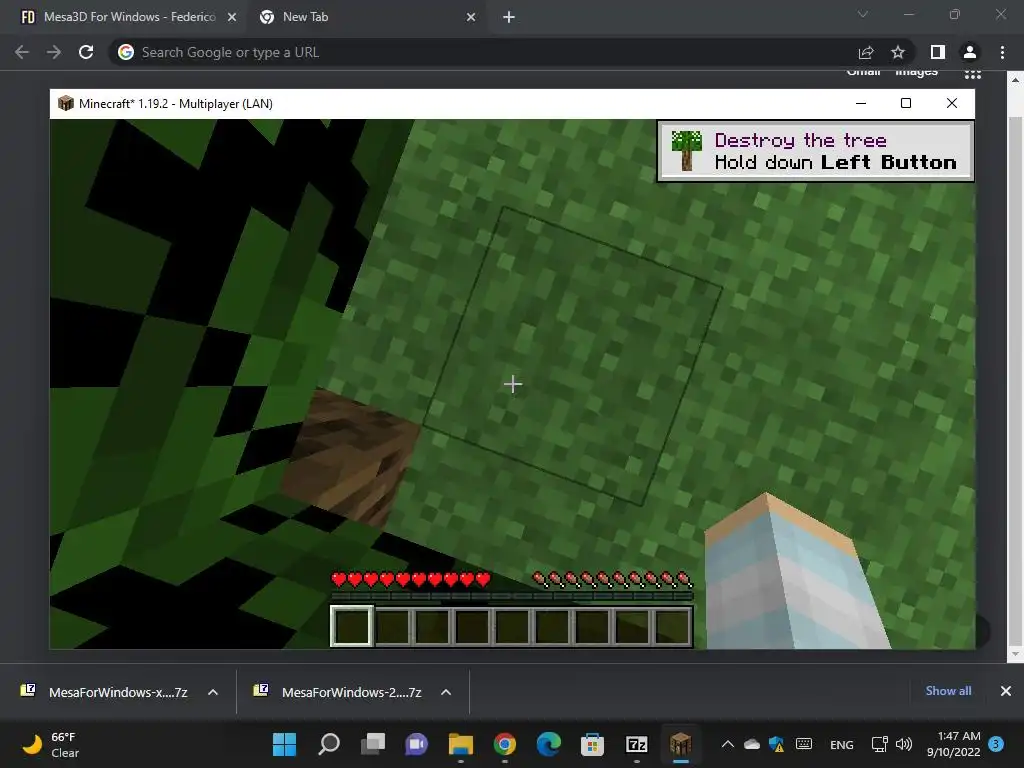This screenshot has width=1024, height=768.
Task: Open the MesaForWindows-2....7z downloaded file
Action: pyautogui.click(x=338, y=692)
